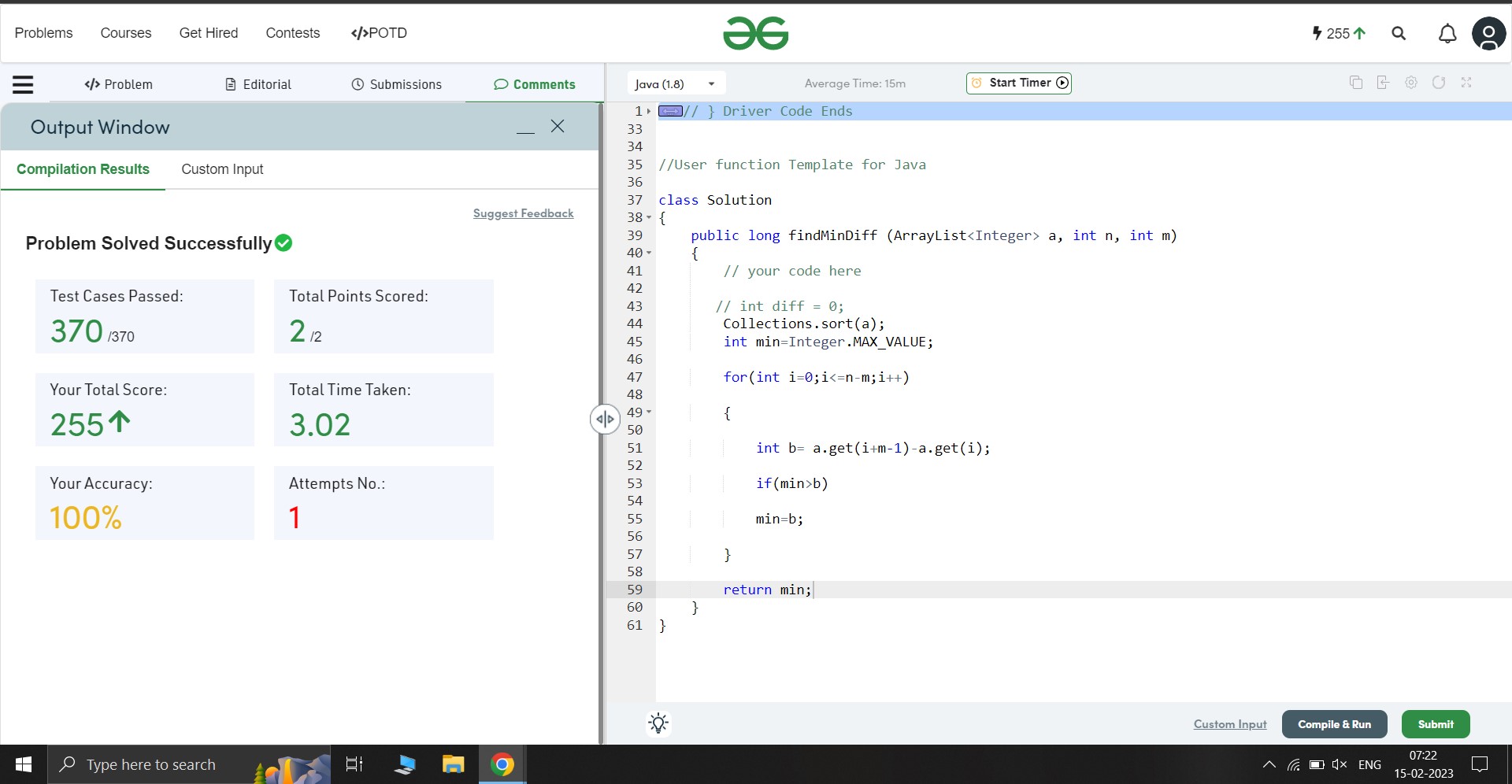Click the muted volume tray icon
The image size is (1512, 784).
[x=1339, y=764]
